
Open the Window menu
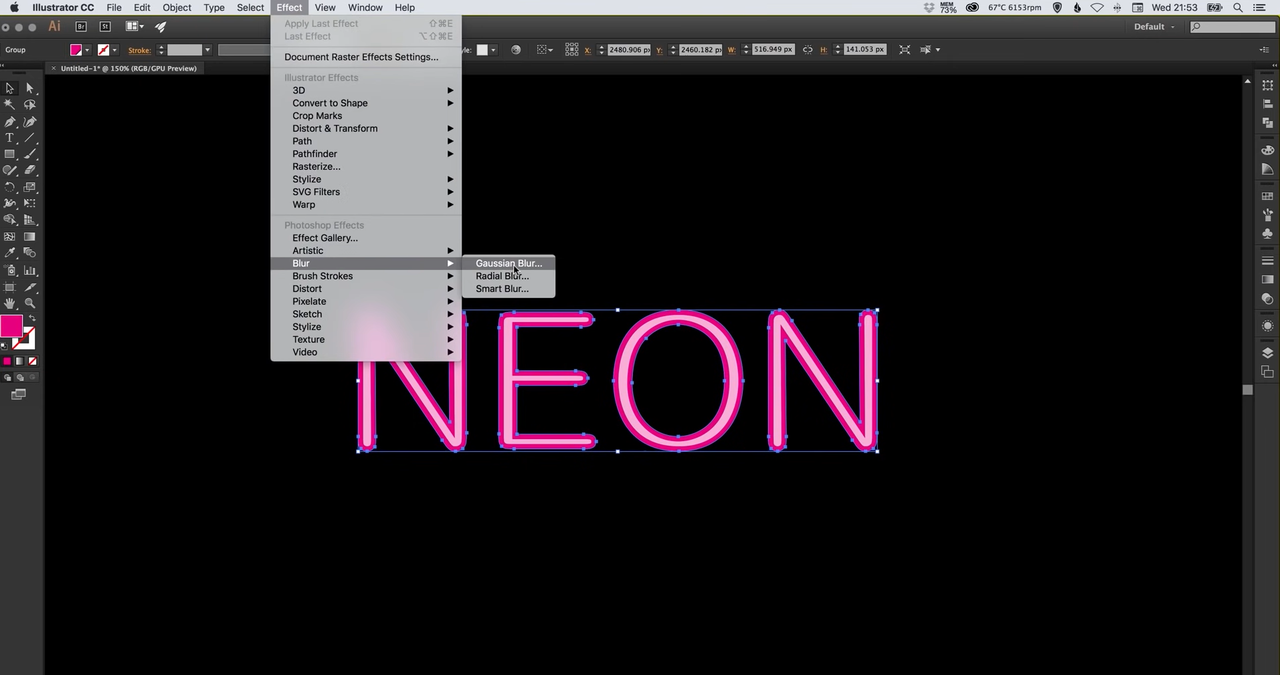[x=365, y=7]
